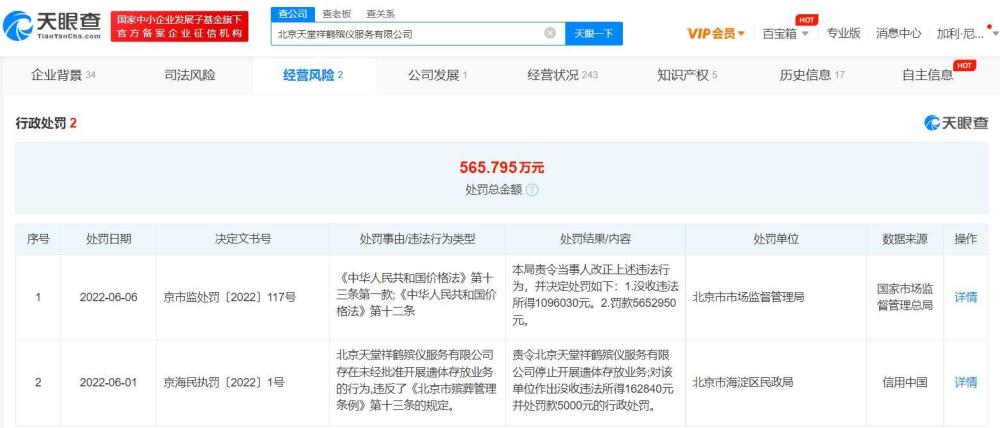Viewport: 1000px width, 428px height.
Task: Click the 决定文书号 column header
Action: (x=243, y=239)
